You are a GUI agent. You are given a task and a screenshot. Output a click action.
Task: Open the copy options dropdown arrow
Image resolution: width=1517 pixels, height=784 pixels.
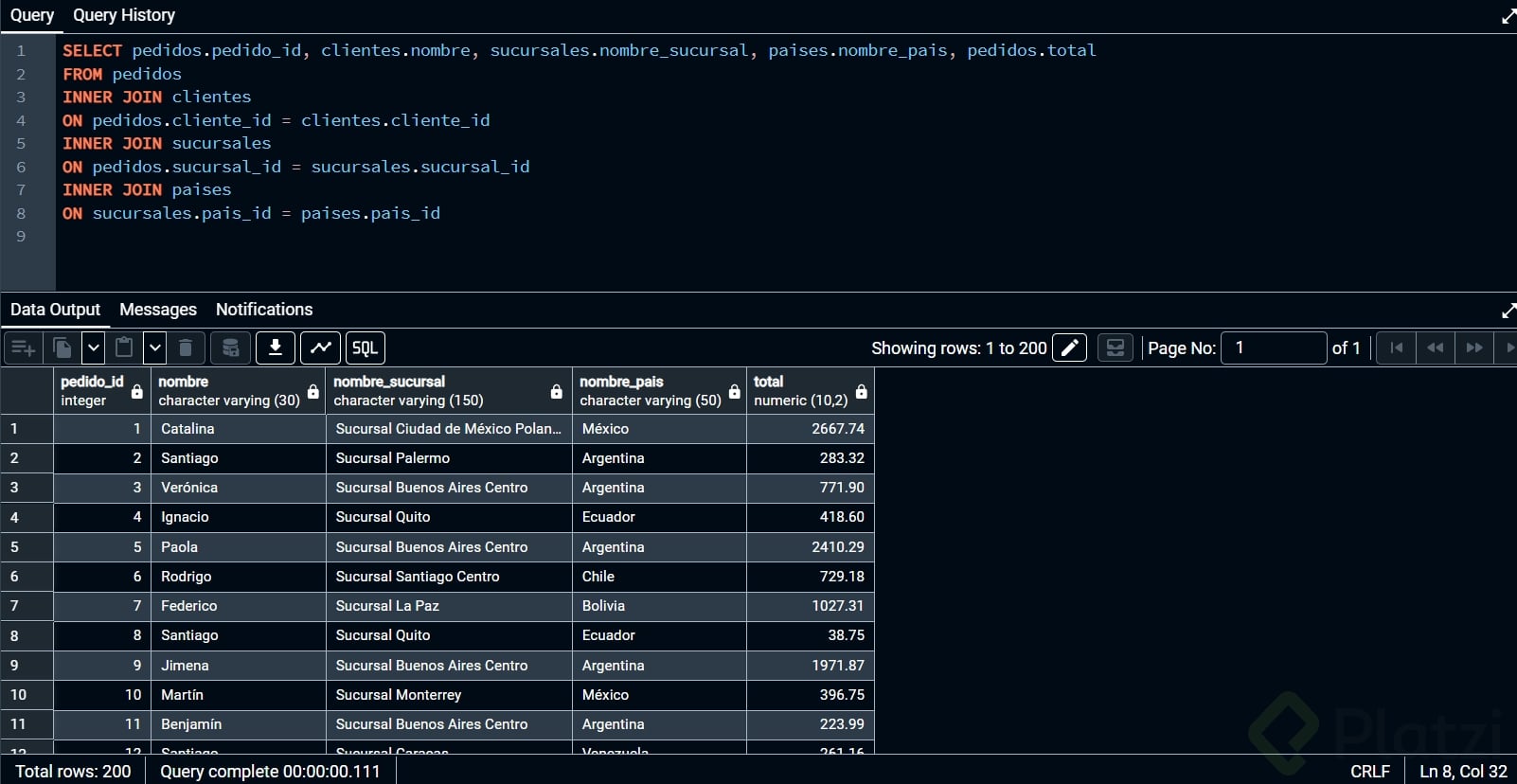93,348
